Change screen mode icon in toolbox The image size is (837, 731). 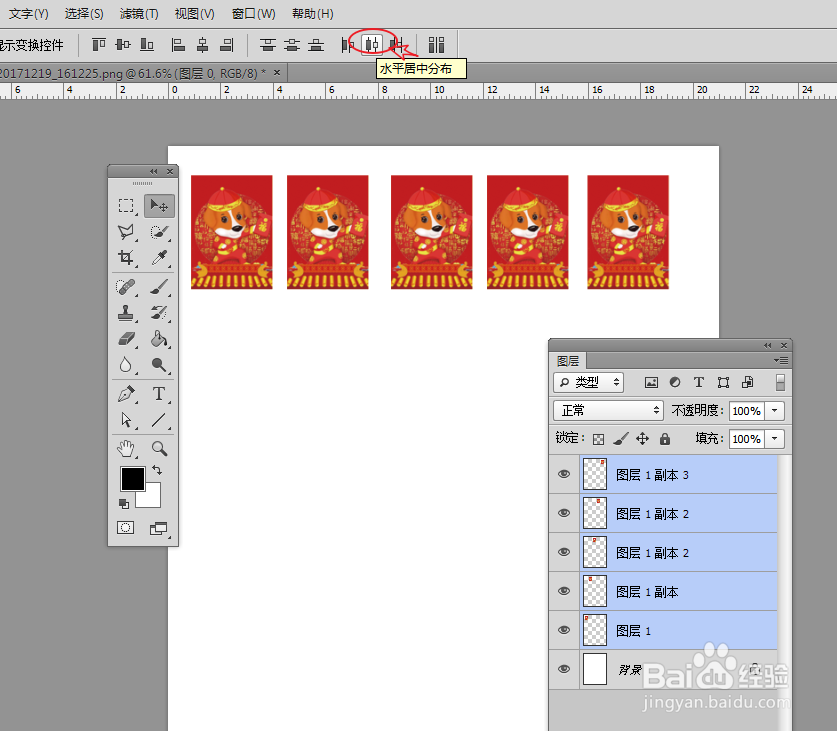[x=159, y=529]
